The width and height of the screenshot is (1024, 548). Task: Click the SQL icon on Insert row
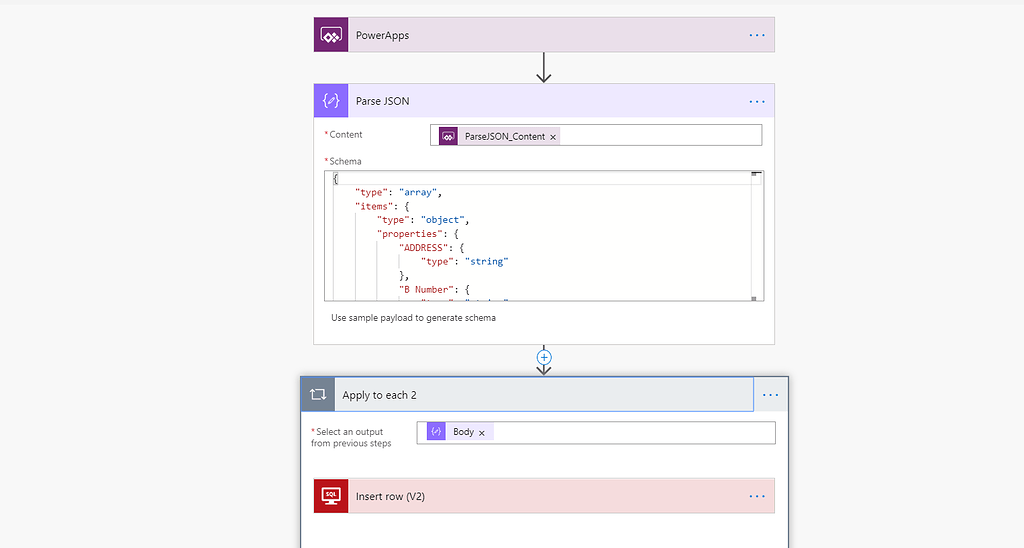pos(331,496)
